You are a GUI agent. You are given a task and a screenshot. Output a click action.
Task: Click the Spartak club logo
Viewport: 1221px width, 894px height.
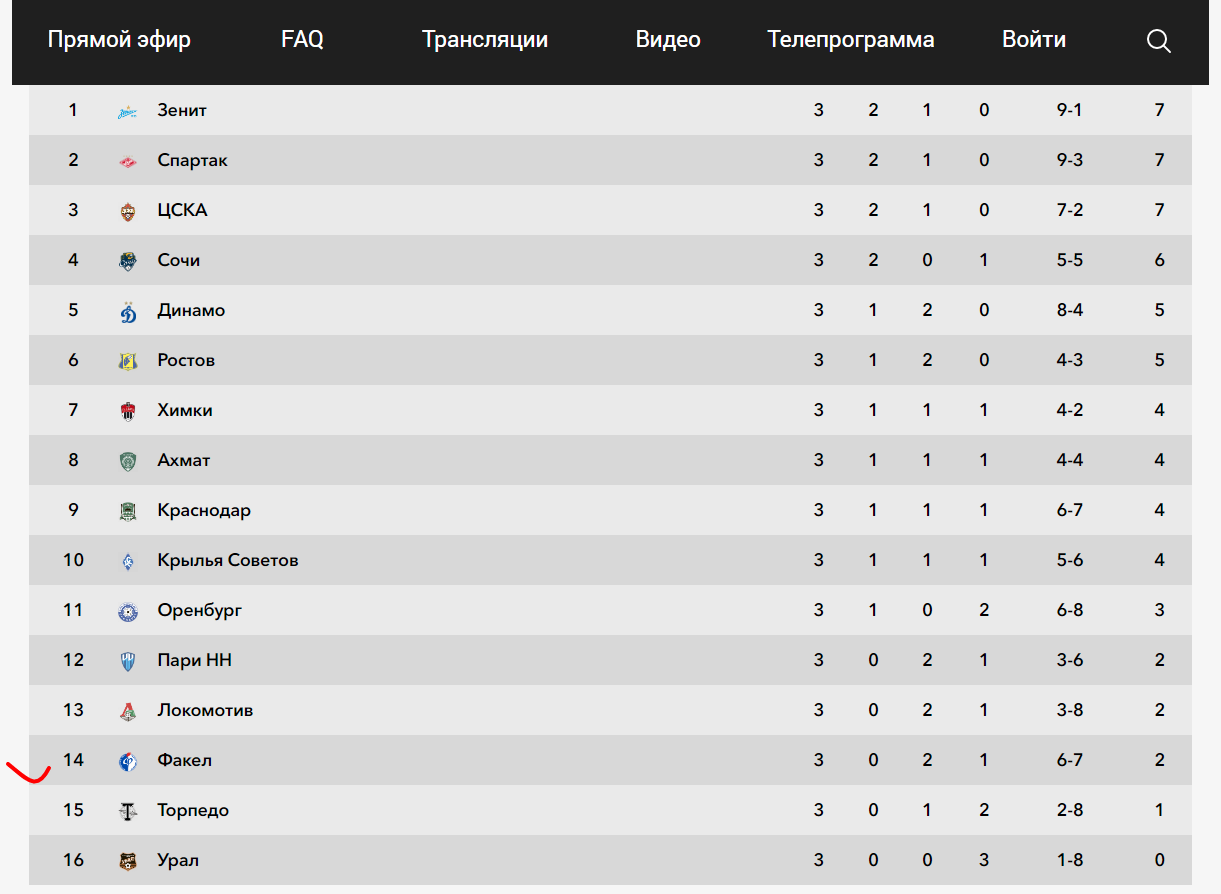[127, 161]
